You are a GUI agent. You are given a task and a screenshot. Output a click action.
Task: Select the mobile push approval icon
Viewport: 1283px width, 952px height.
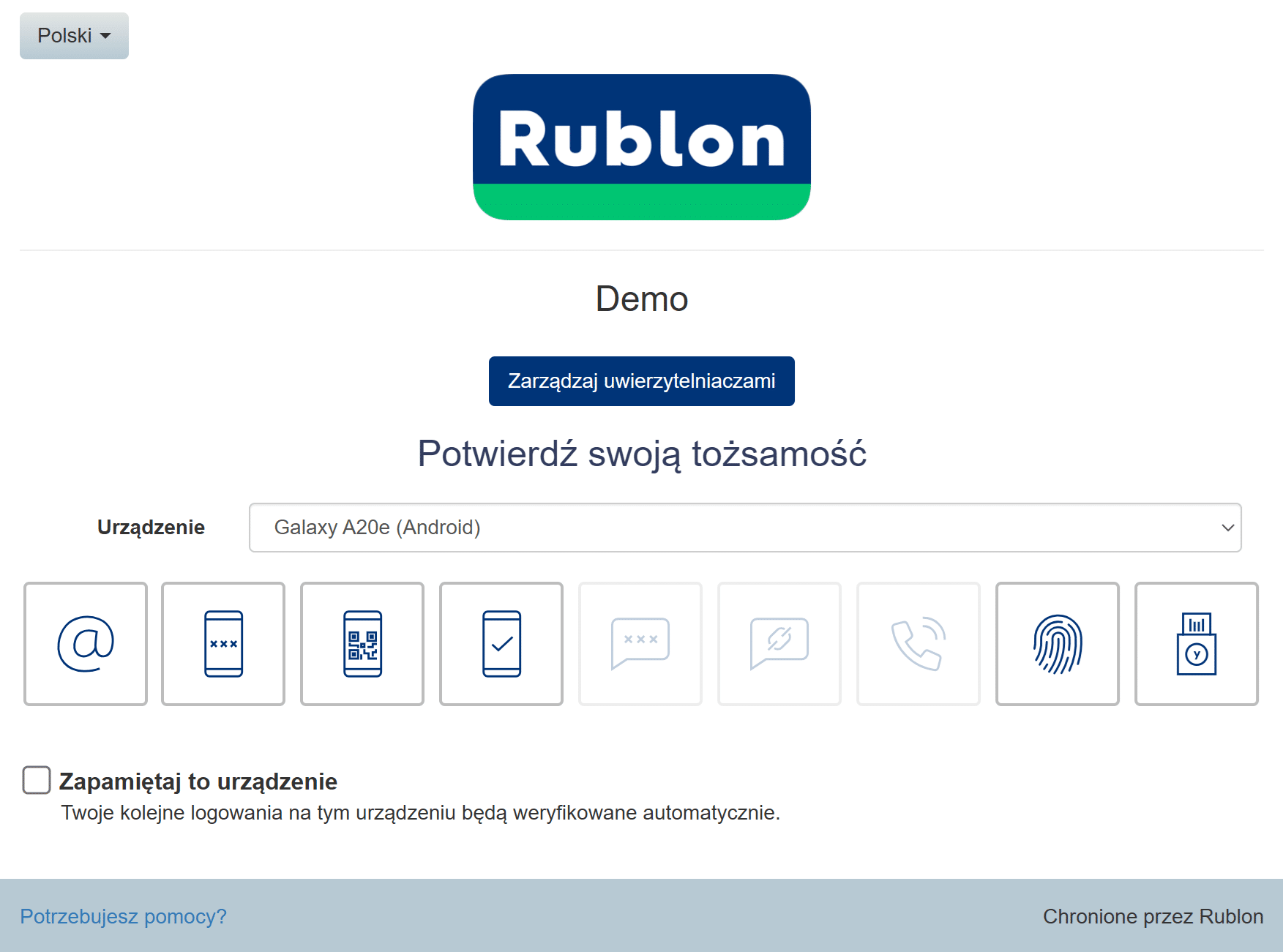501,644
